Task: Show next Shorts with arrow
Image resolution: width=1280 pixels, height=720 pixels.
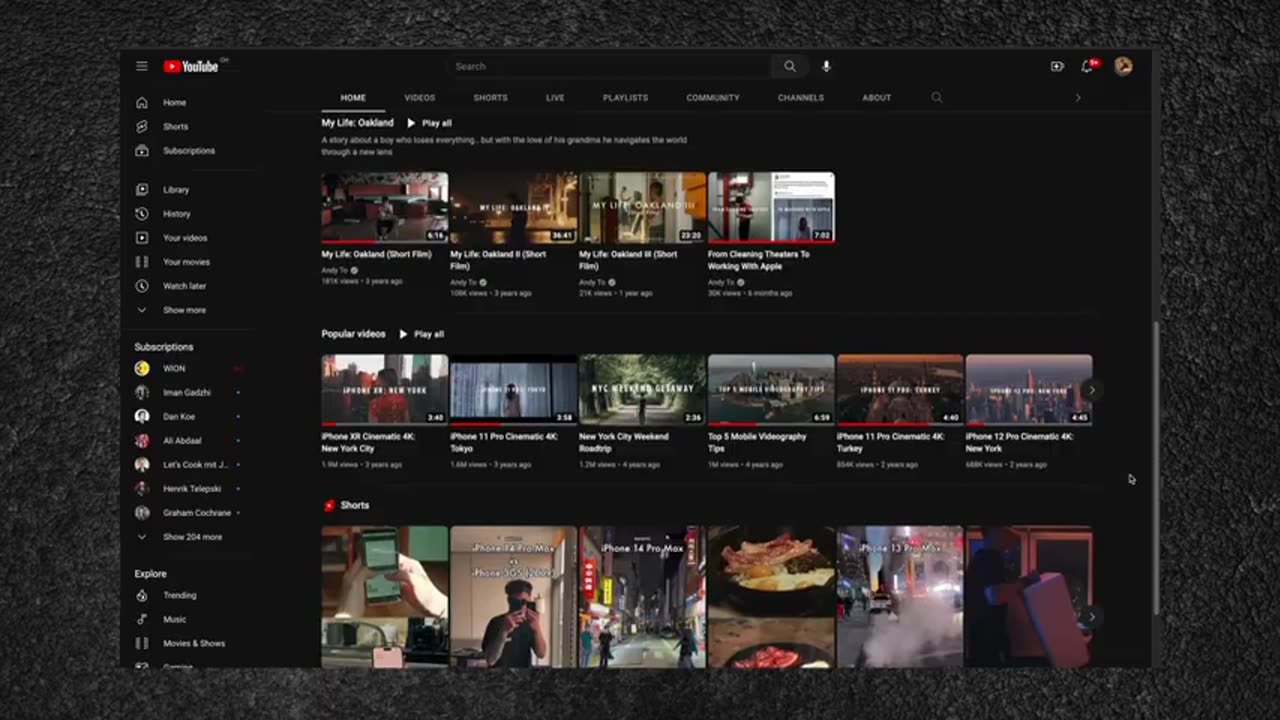Action: [1092, 617]
